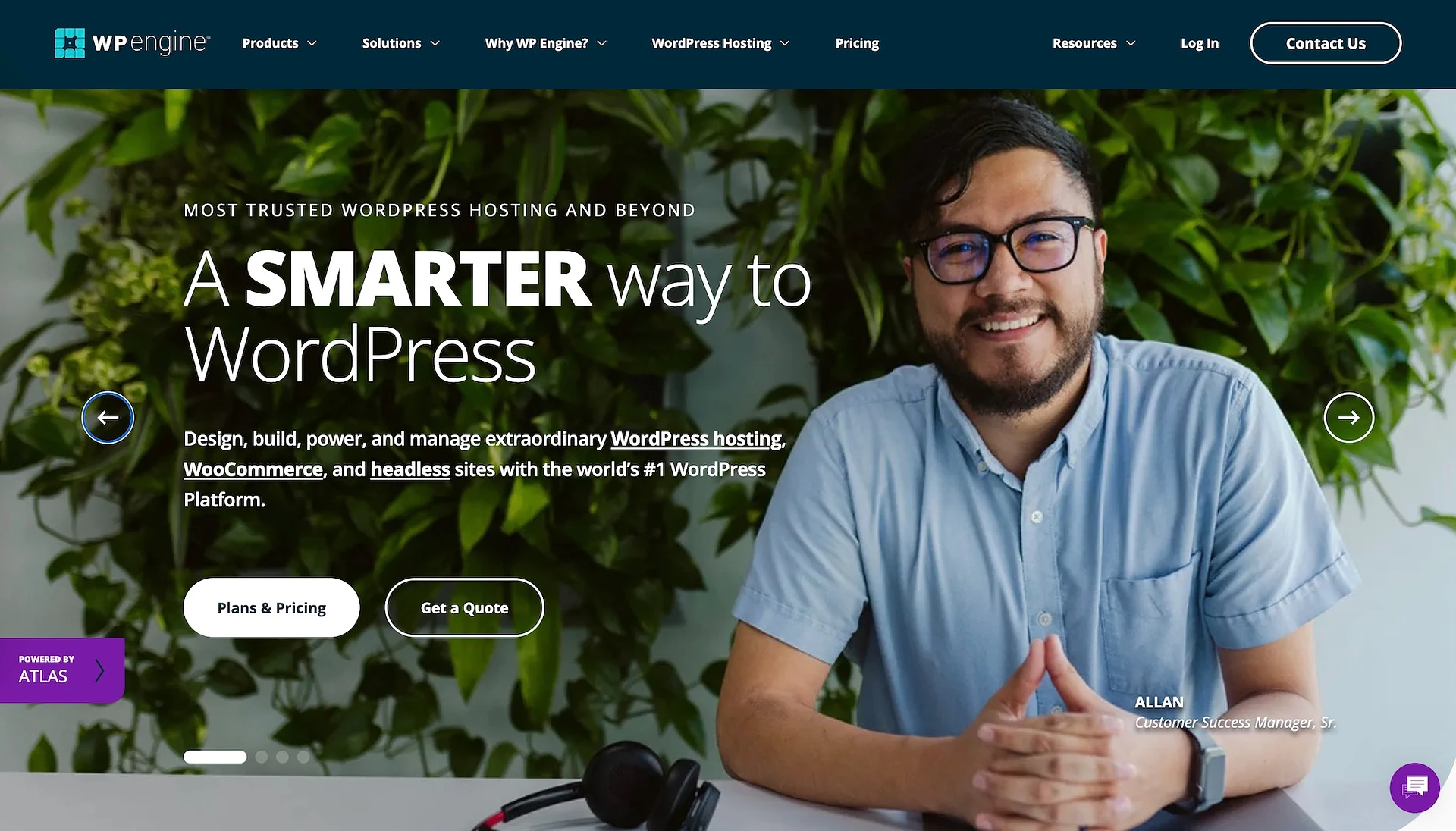This screenshot has width=1456, height=831.
Task: Expand the Solutions dropdown menu
Action: click(400, 43)
